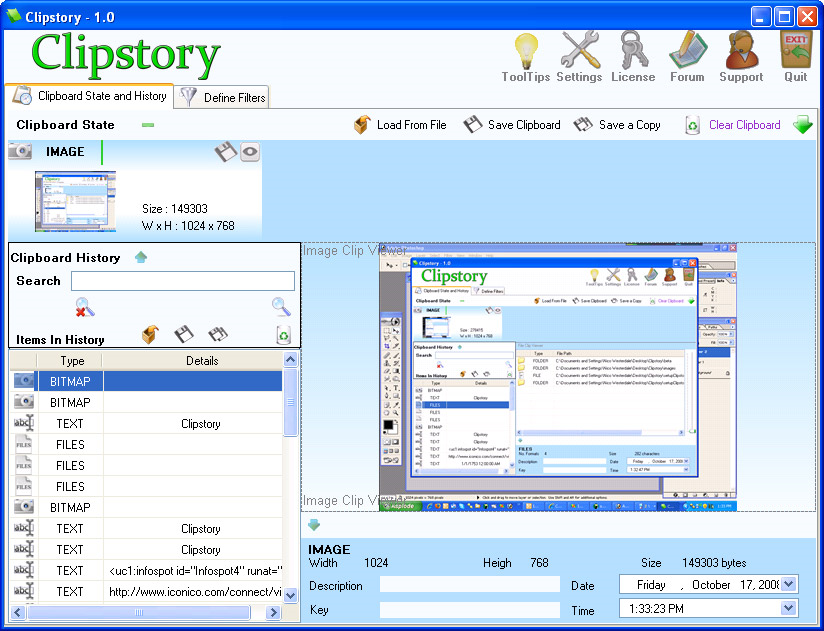Select TEXT row with iconico.com URL

click(x=146, y=592)
